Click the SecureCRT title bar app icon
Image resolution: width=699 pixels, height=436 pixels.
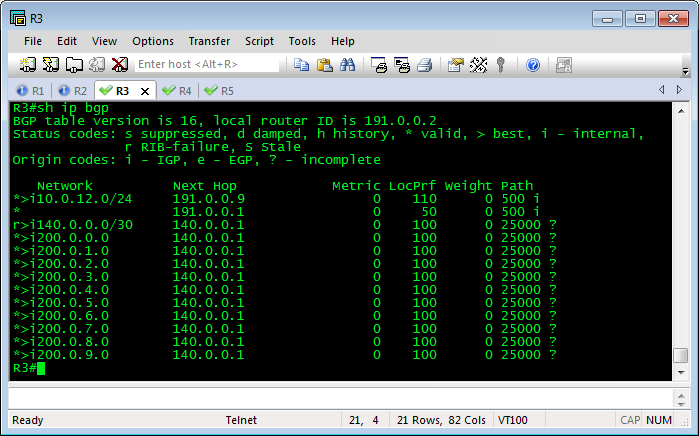click(18, 18)
